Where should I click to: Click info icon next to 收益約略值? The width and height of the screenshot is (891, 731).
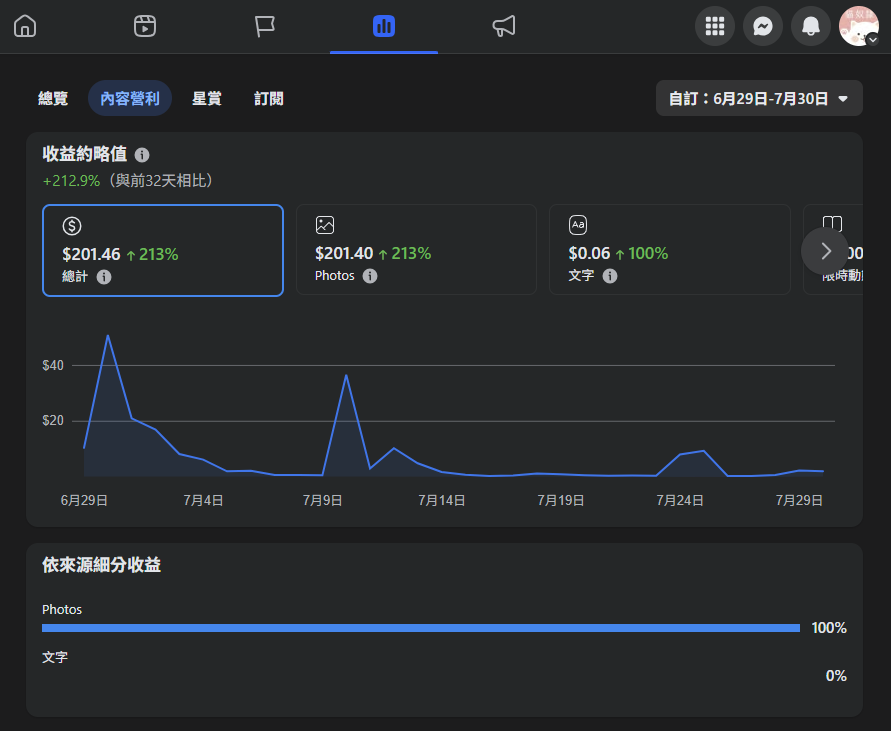(x=142, y=155)
